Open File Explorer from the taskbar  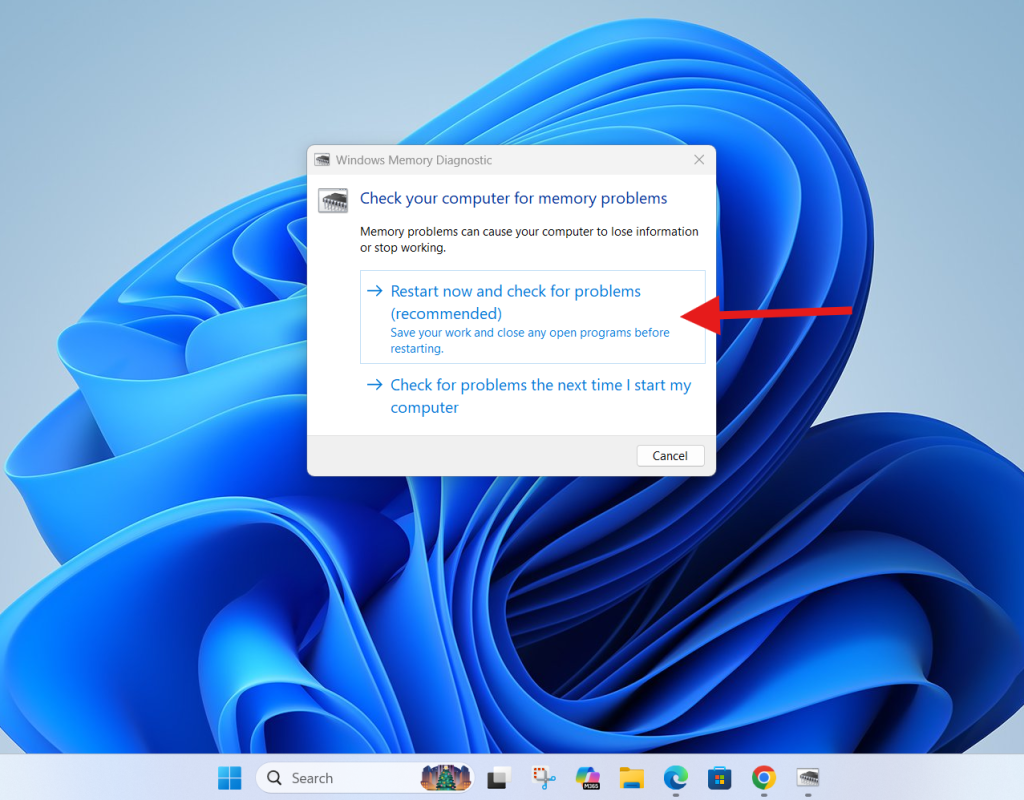click(x=631, y=778)
